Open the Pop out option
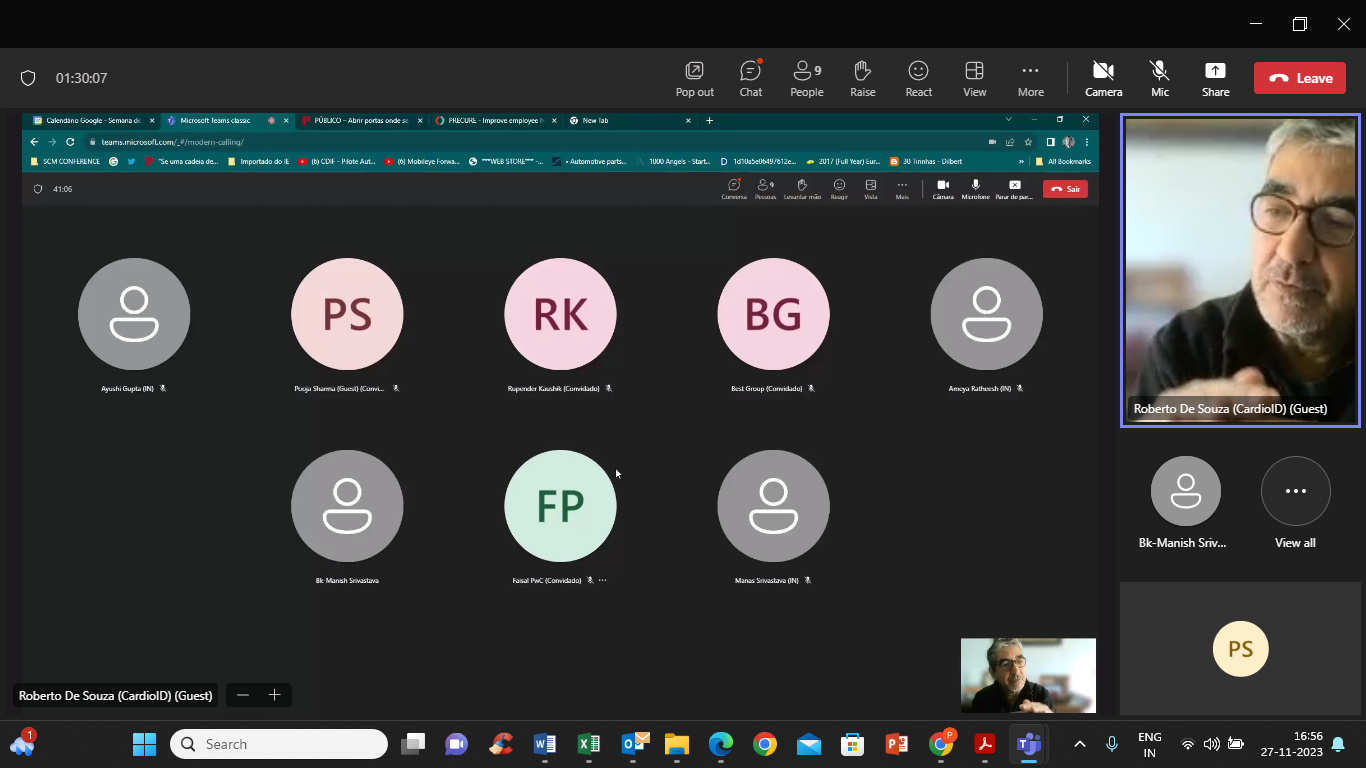 (694, 78)
